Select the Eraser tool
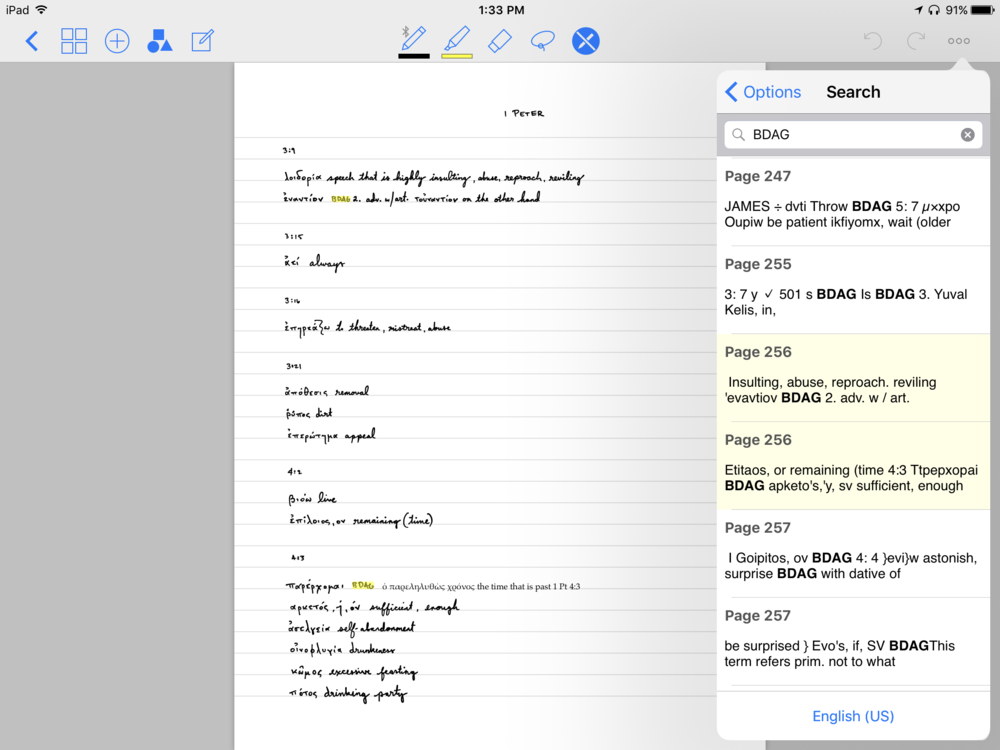The width and height of the screenshot is (1000, 750). (x=500, y=41)
